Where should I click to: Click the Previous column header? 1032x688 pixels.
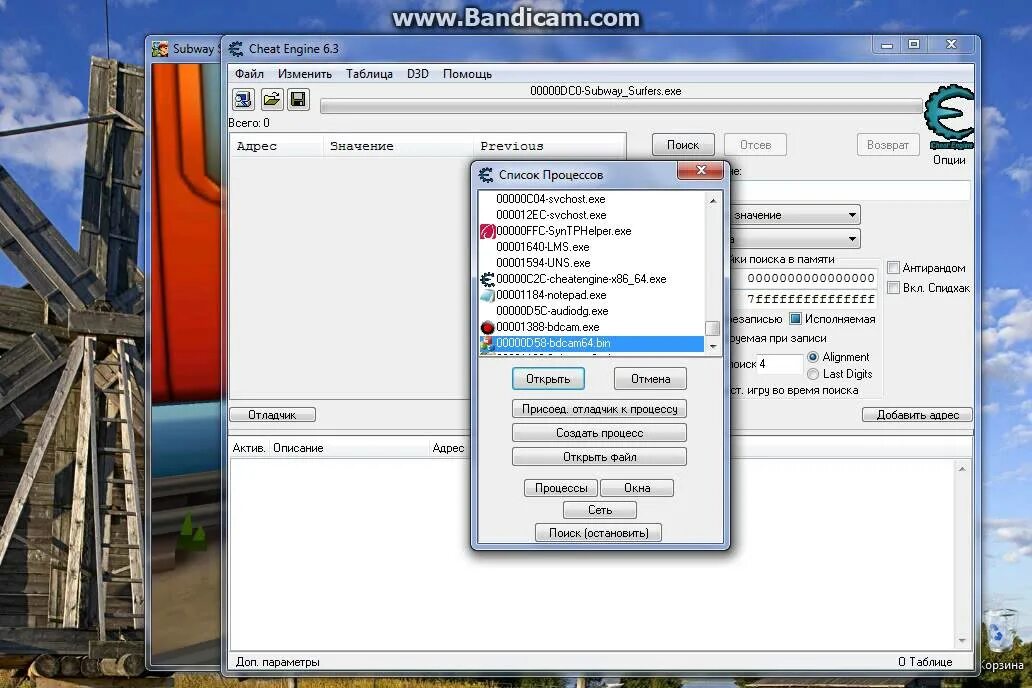tap(549, 146)
